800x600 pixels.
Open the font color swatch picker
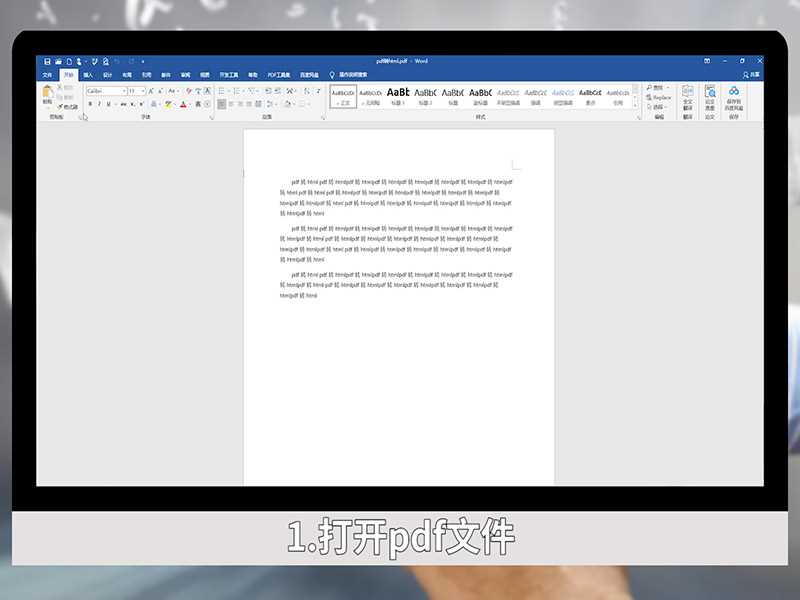click(x=188, y=103)
